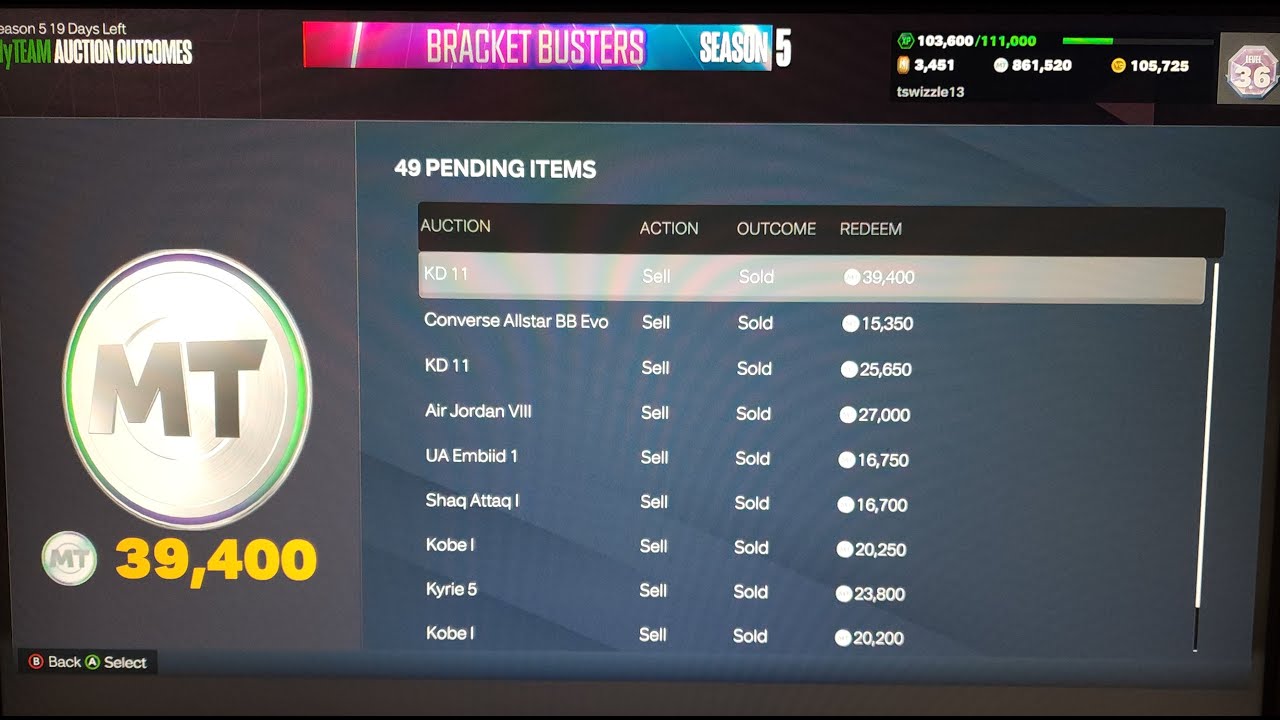Click the A Select button prompt
Viewport: 1280px width, 720px height.
[x=116, y=662]
